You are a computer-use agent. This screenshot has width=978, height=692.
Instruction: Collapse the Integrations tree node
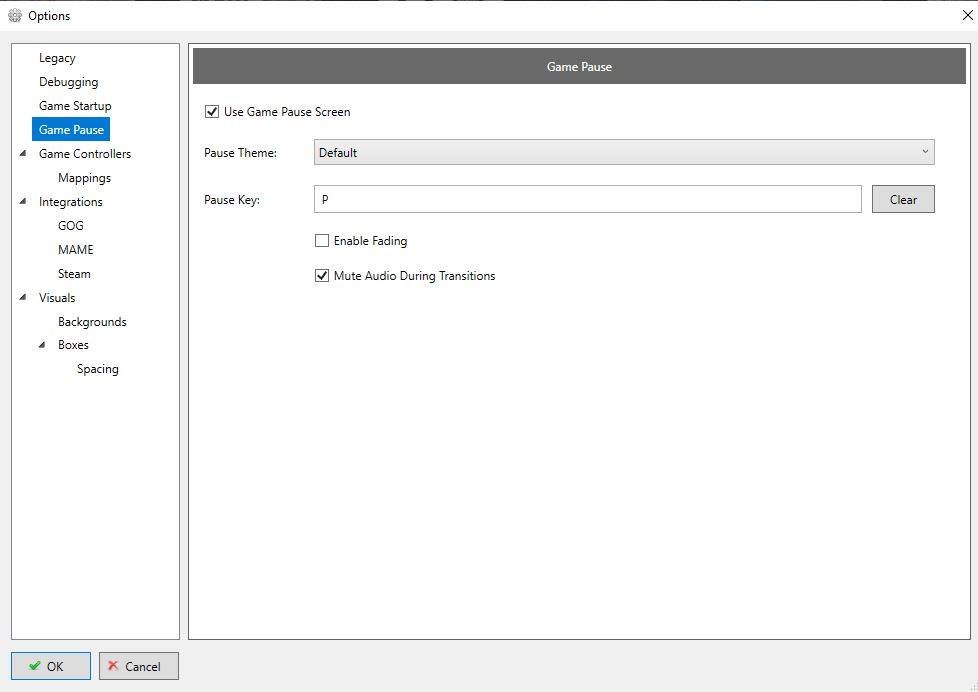pyautogui.click(x=23, y=202)
